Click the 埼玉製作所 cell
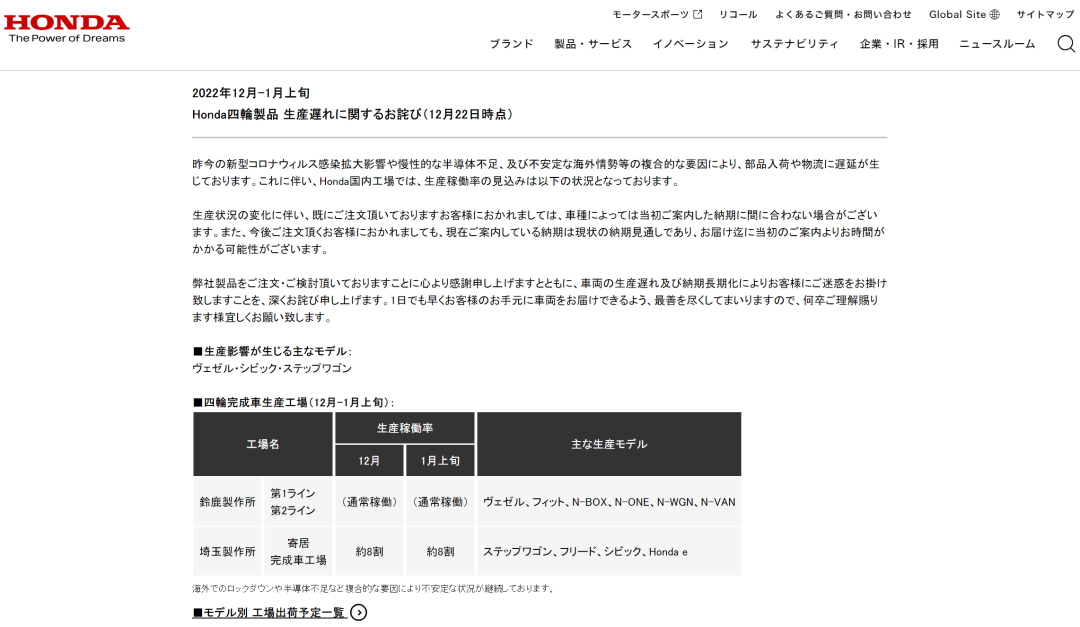Viewport: 1080px width, 627px height. (x=228, y=552)
